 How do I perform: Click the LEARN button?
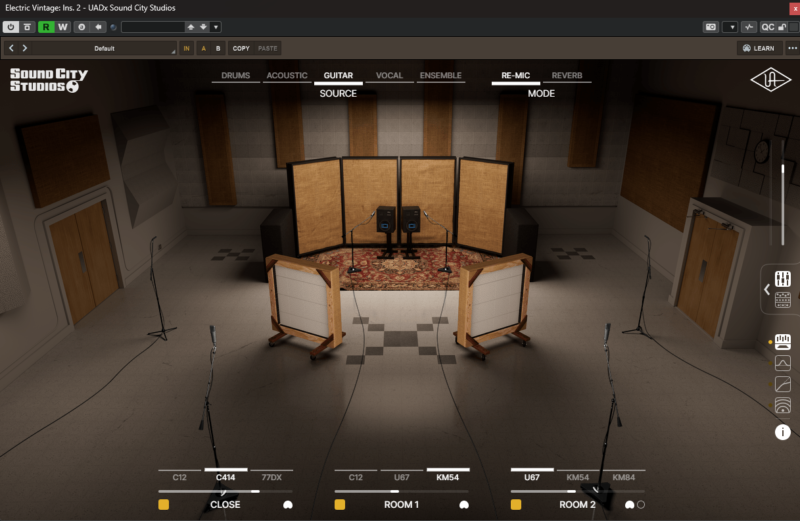coord(758,48)
